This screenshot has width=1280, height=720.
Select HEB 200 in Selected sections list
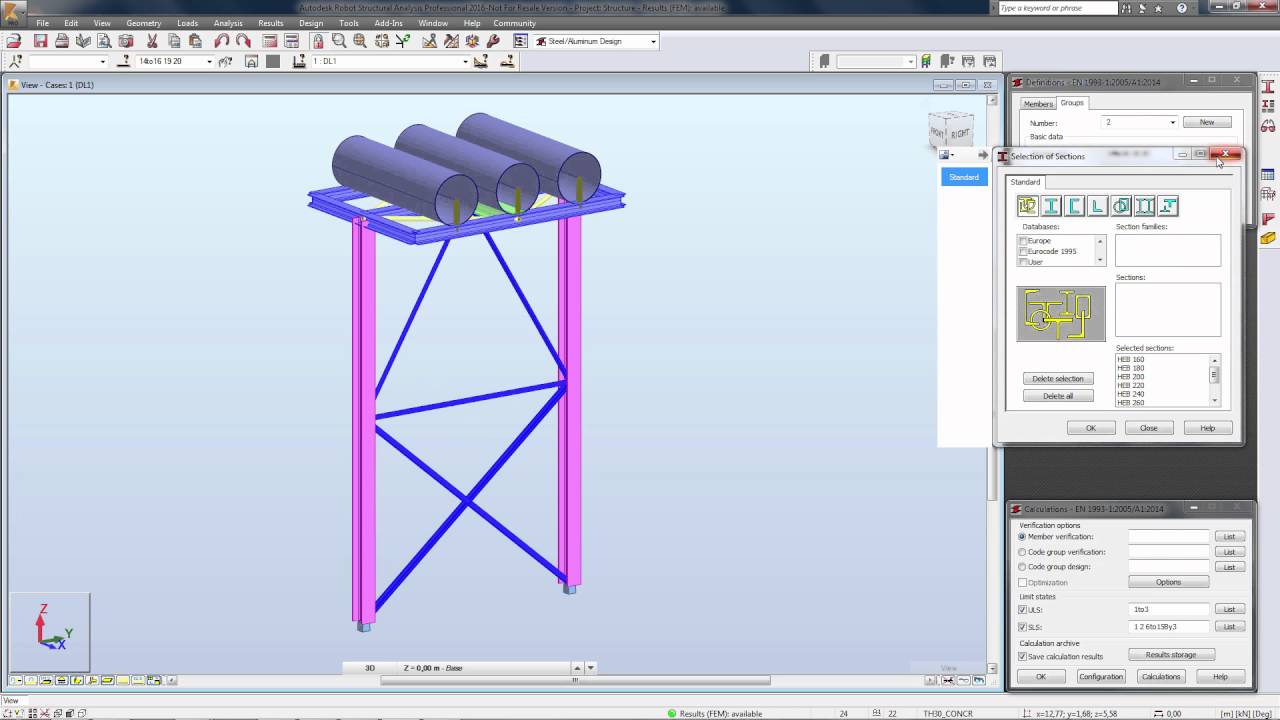pyautogui.click(x=1131, y=377)
